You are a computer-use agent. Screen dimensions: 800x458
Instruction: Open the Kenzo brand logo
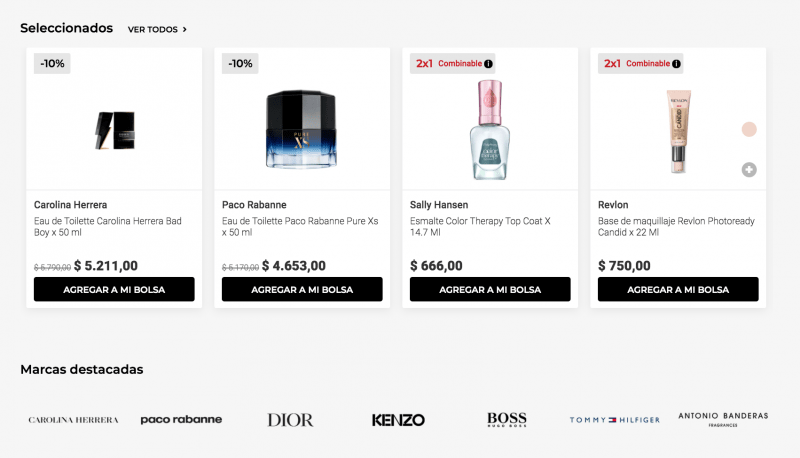pos(398,420)
